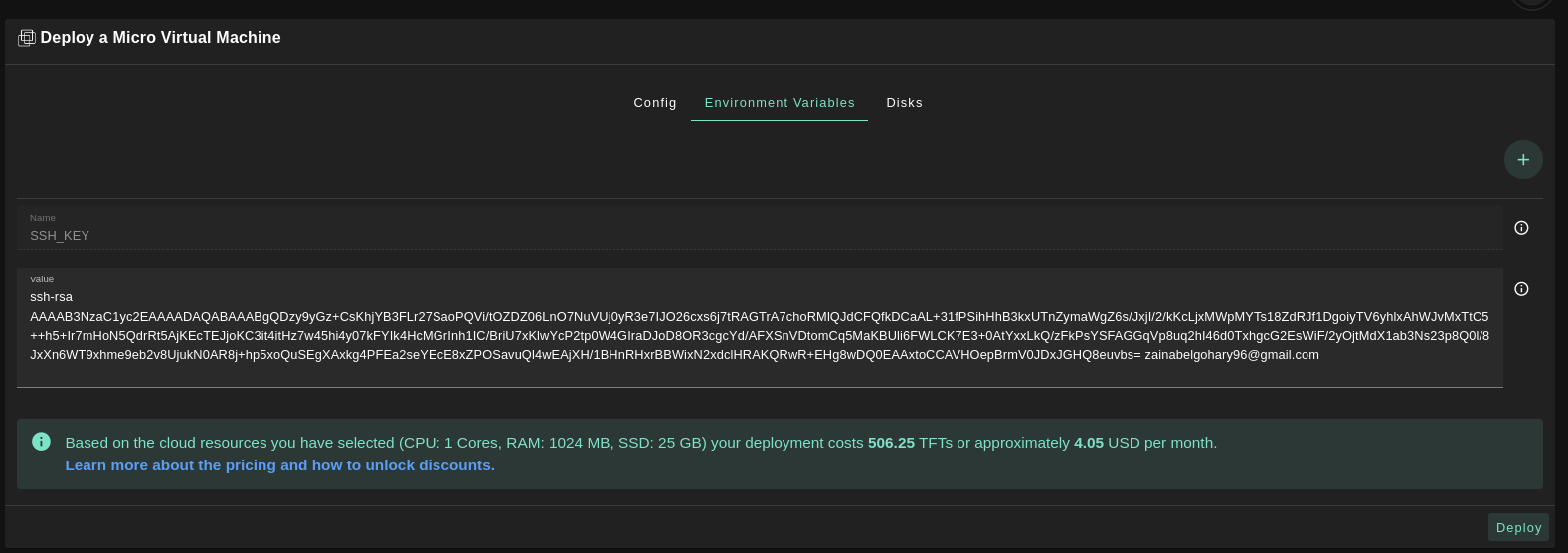This screenshot has height=553, width=1568.
Task: Click inside the SSH key Value textarea
Action: pos(756,372)
